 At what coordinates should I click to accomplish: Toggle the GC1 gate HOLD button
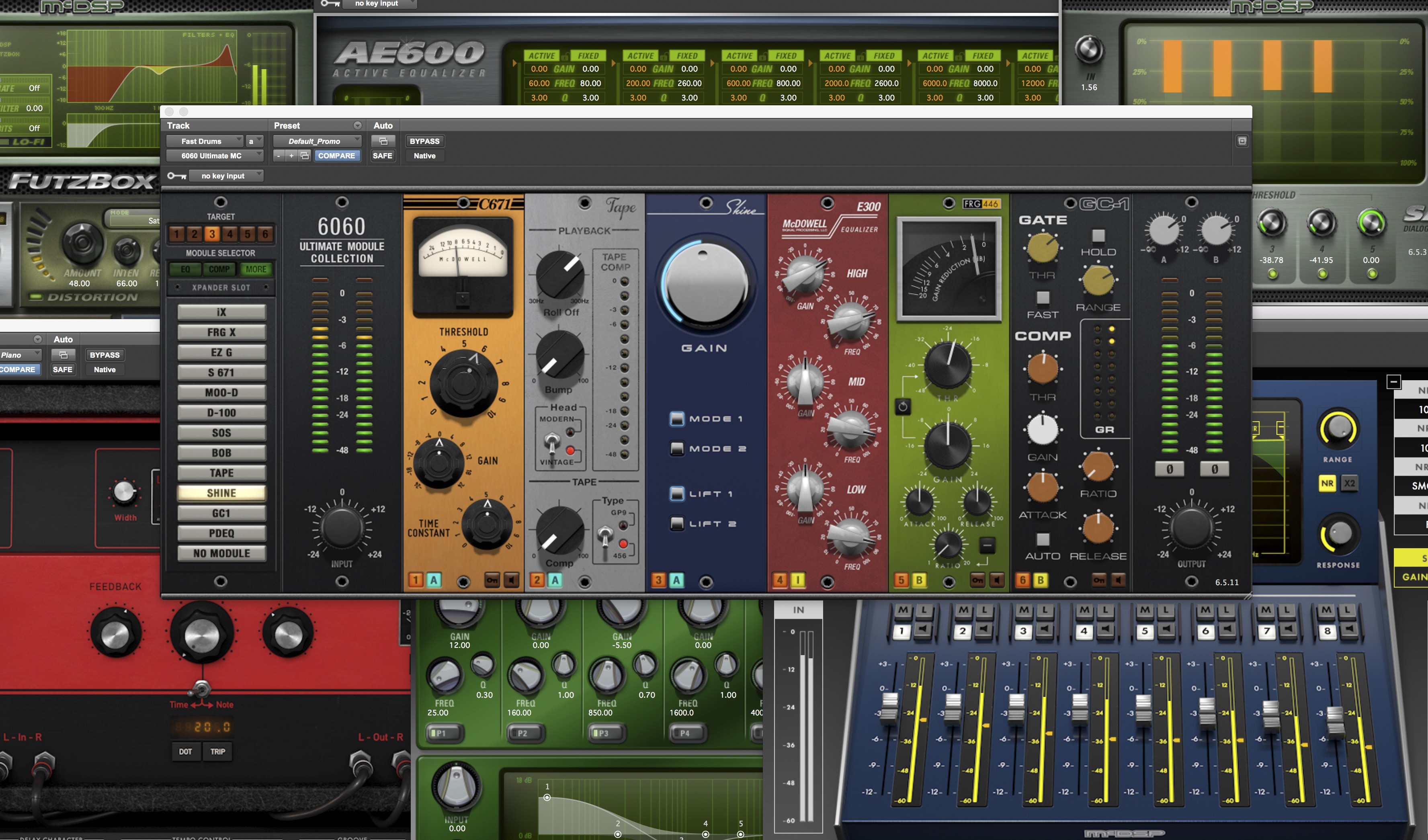1098,235
